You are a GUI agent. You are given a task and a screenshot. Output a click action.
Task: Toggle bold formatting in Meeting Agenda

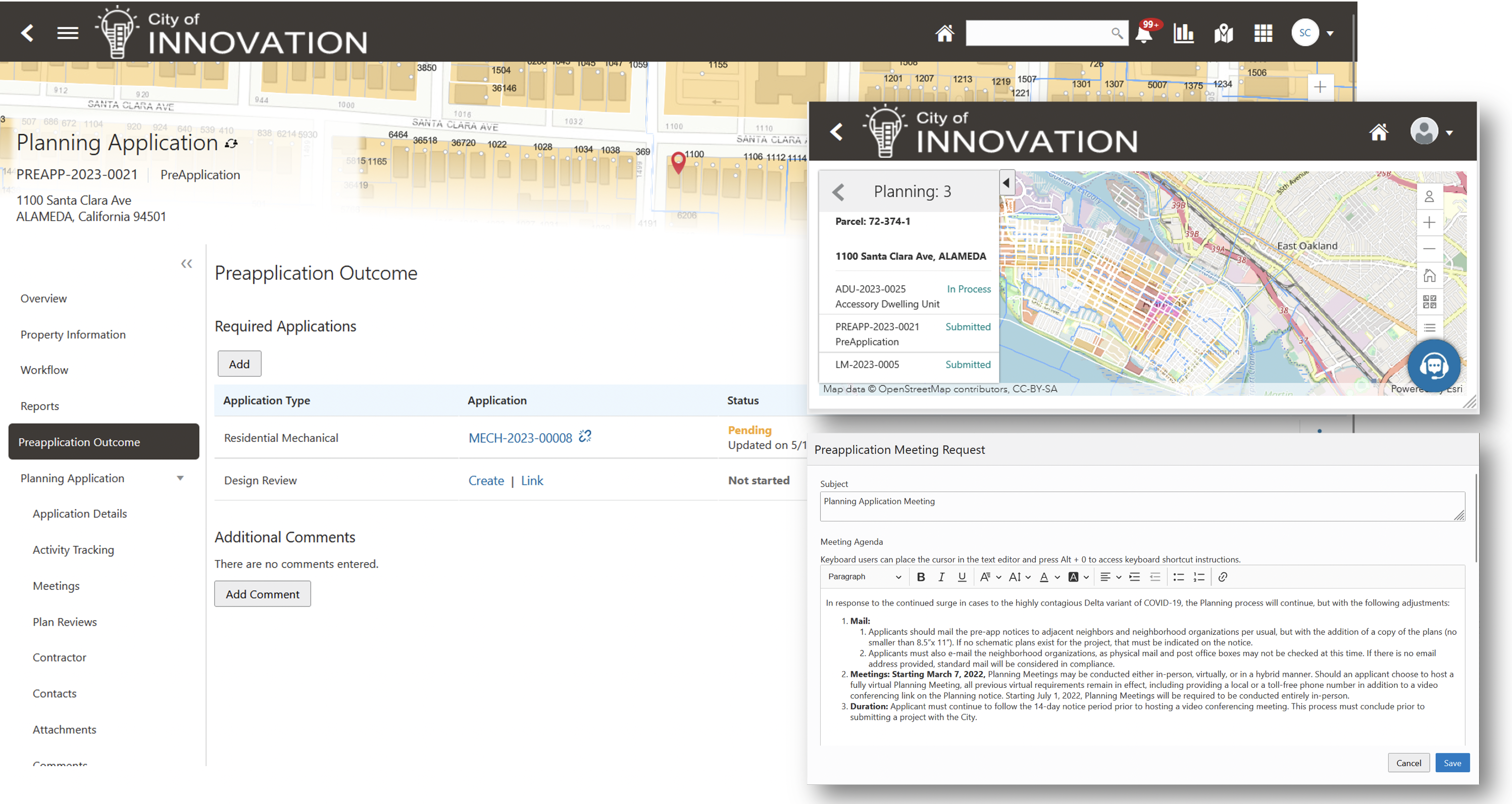pos(921,577)
